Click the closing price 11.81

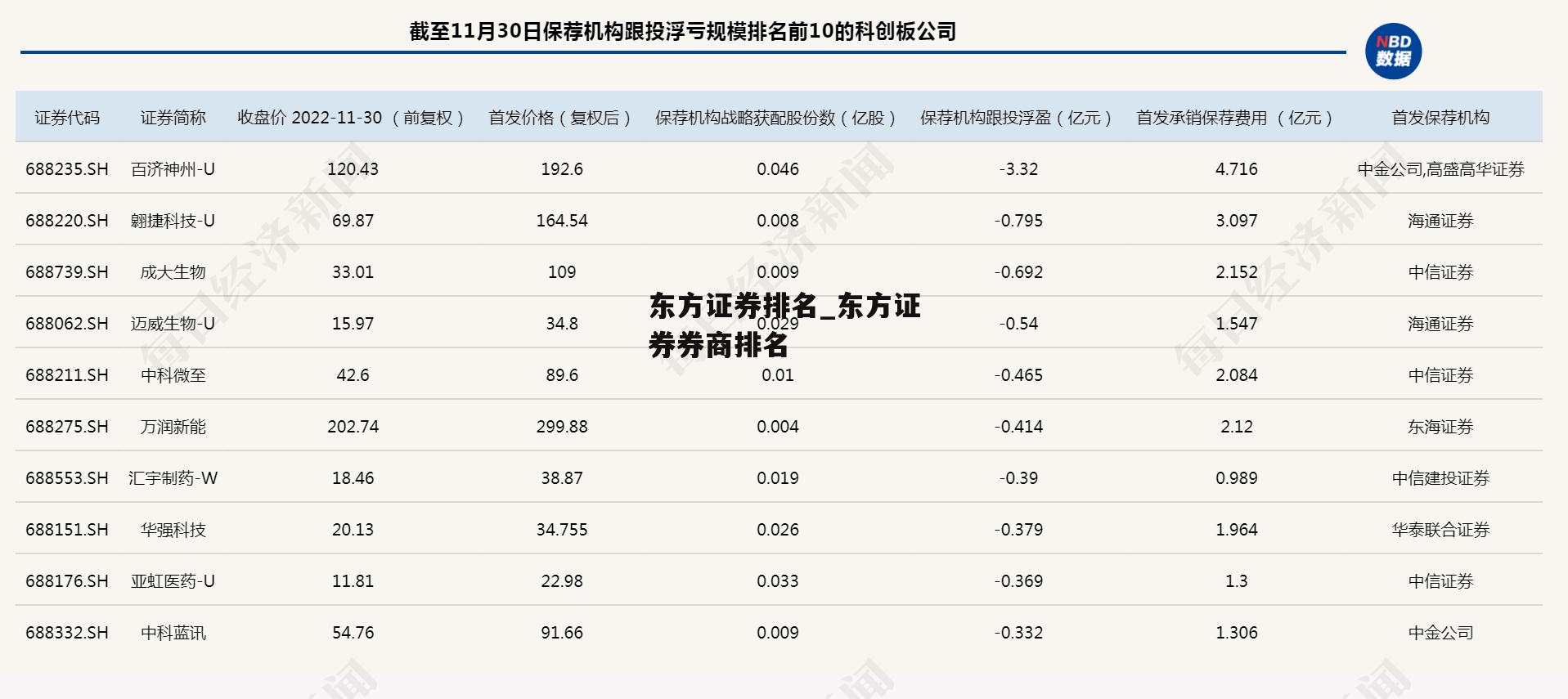pyautogui.click(x=353, y=581)
